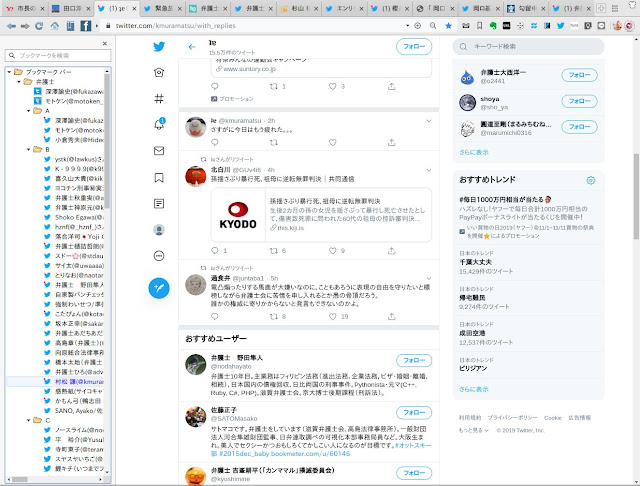Click bookmark search field in sidebar
Viewport: 640px width, 486px height.
[58, 55]
